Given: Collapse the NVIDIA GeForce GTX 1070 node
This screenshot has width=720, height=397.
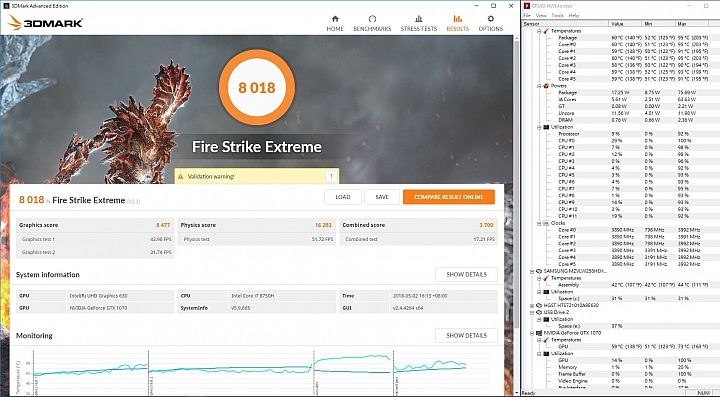Looking at the screenshot, I should (x=532, y=333).
